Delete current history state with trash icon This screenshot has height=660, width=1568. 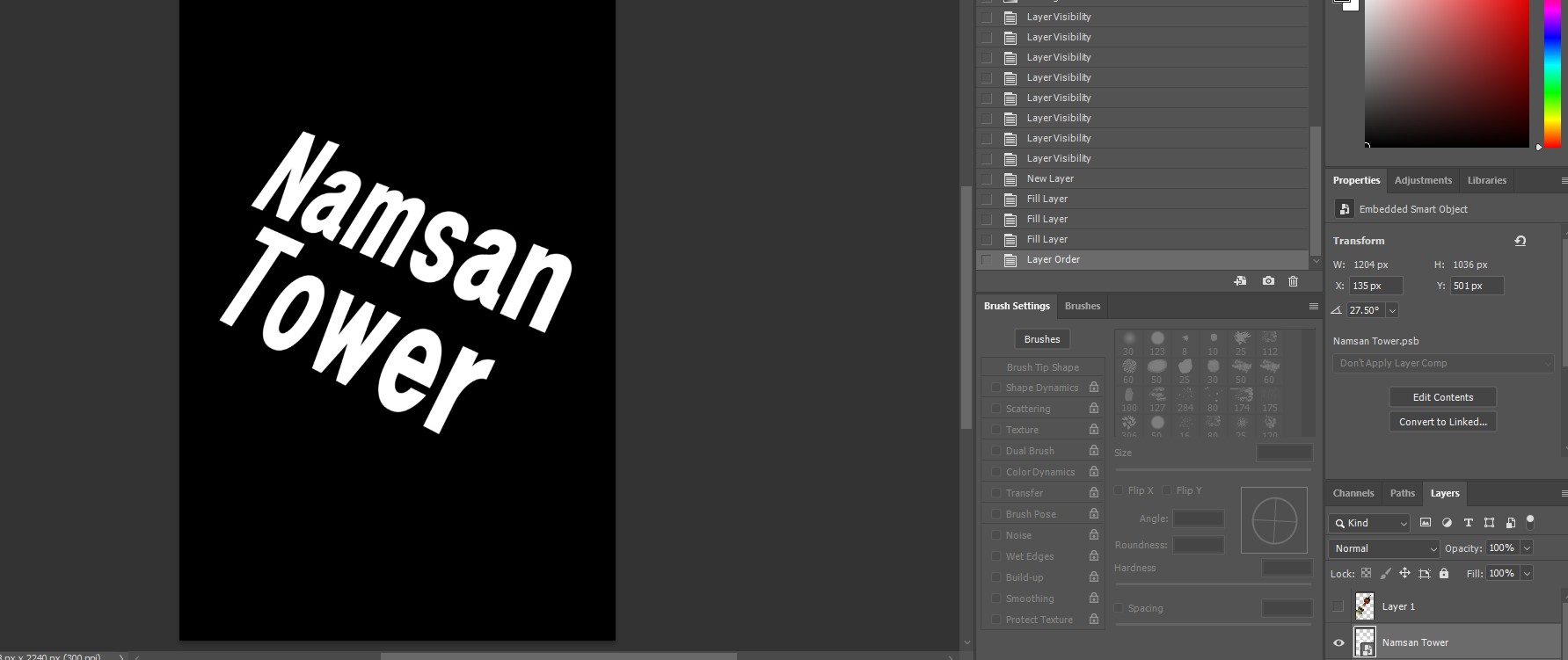pos(1293,281)
